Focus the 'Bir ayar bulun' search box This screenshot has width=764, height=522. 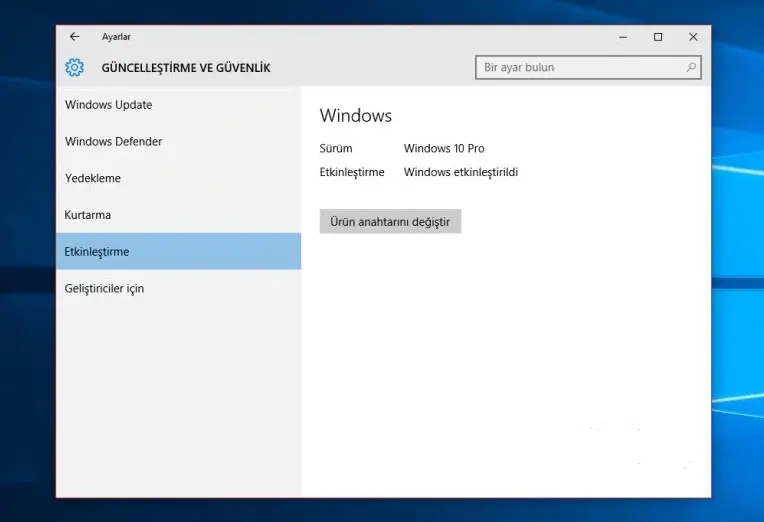[588, 67]
